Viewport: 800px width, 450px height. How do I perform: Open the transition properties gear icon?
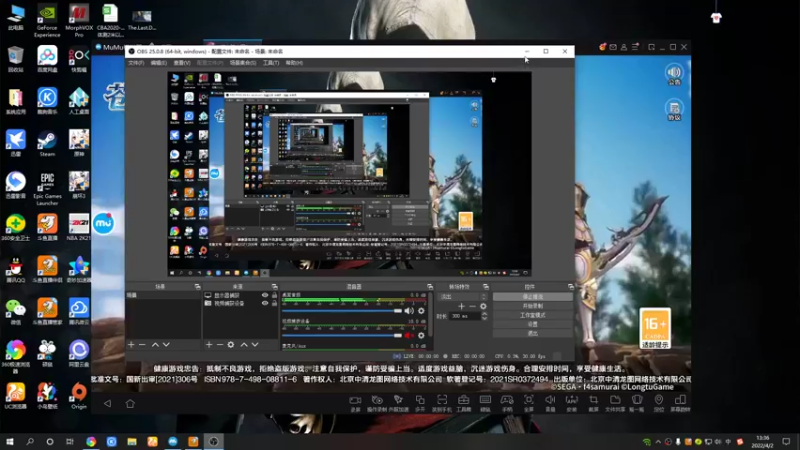coord(483,306)
